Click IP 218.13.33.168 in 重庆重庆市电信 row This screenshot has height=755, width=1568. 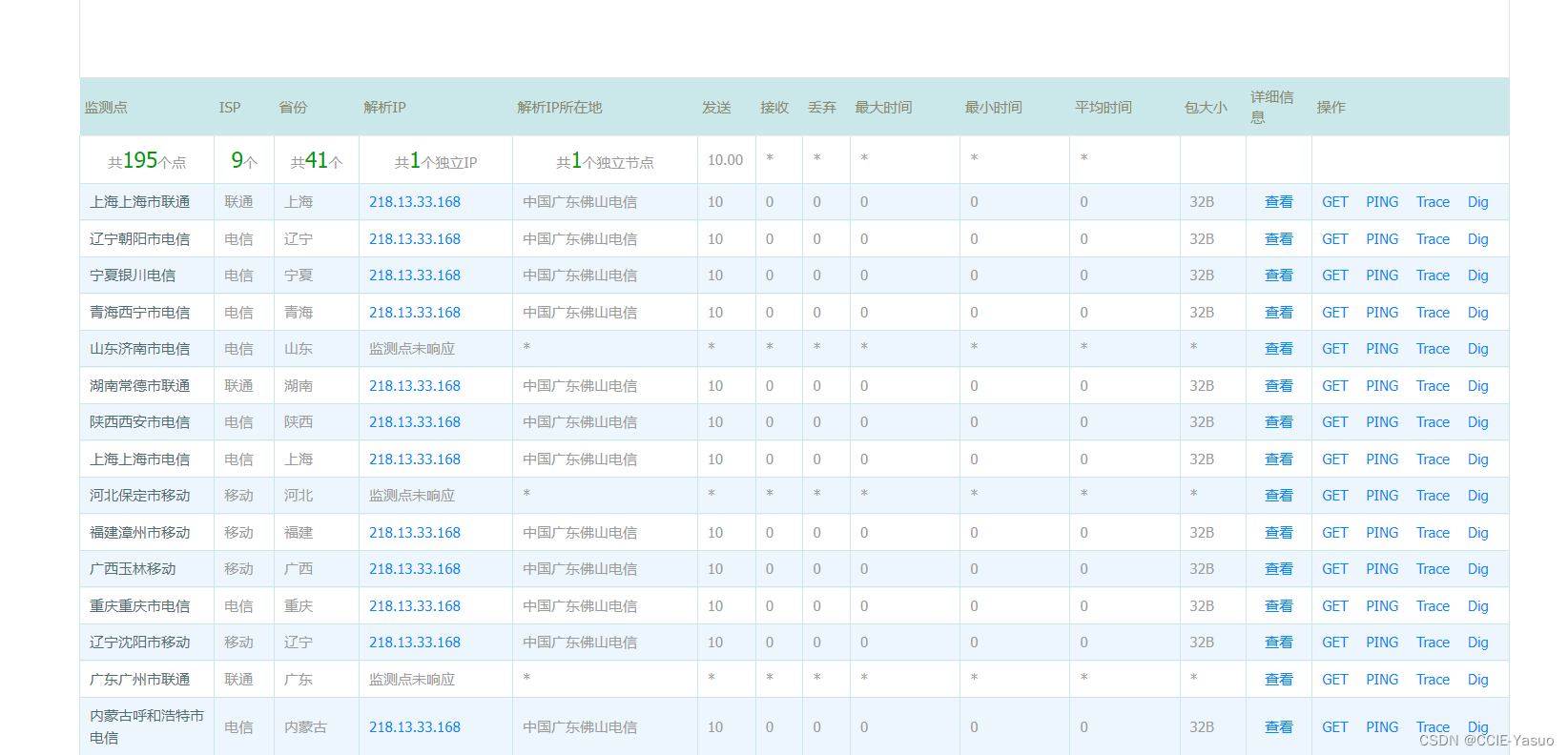[x=415, y=606]
